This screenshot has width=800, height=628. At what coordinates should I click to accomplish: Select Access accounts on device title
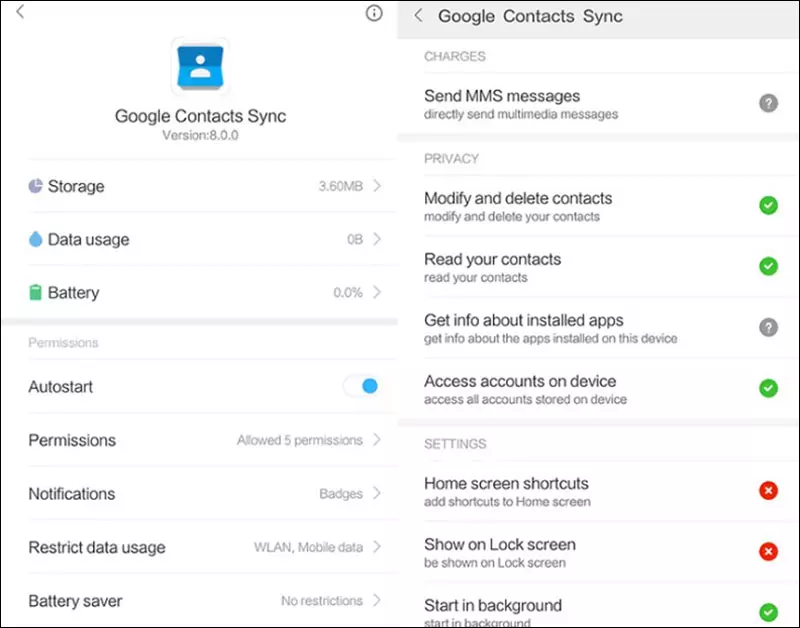(x=520, y=381)
